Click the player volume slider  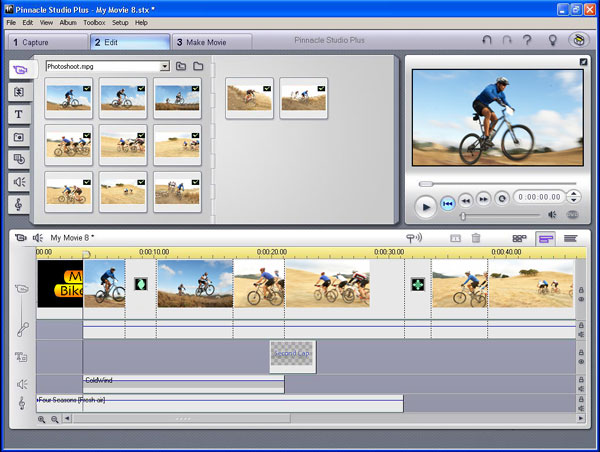coord(500,215)
